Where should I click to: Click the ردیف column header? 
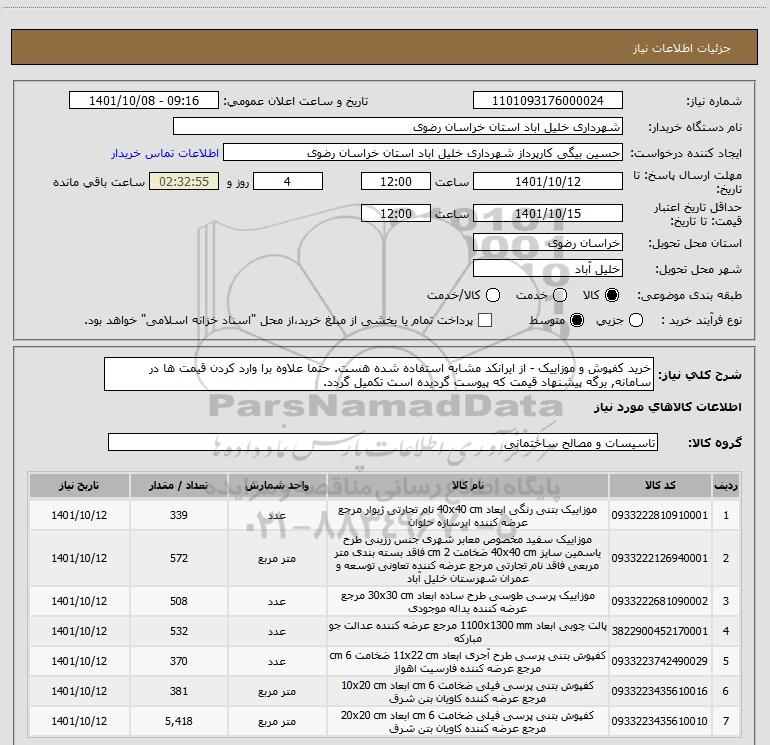point(726,486)
